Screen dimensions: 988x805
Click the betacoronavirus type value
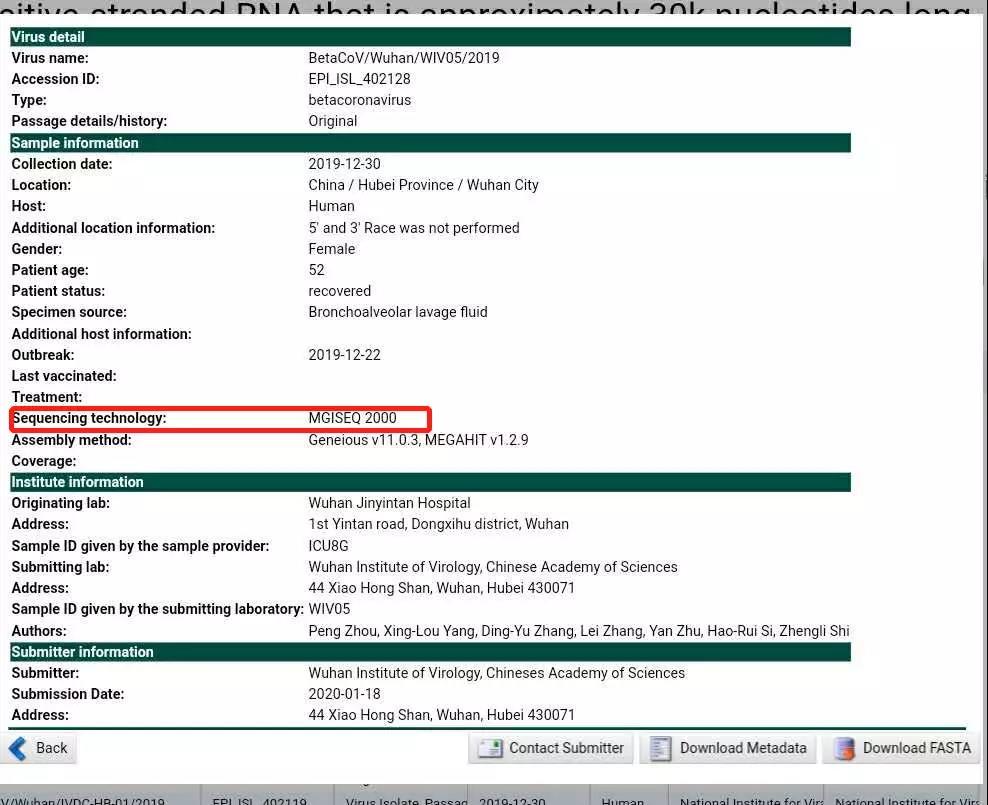(359, 100)
